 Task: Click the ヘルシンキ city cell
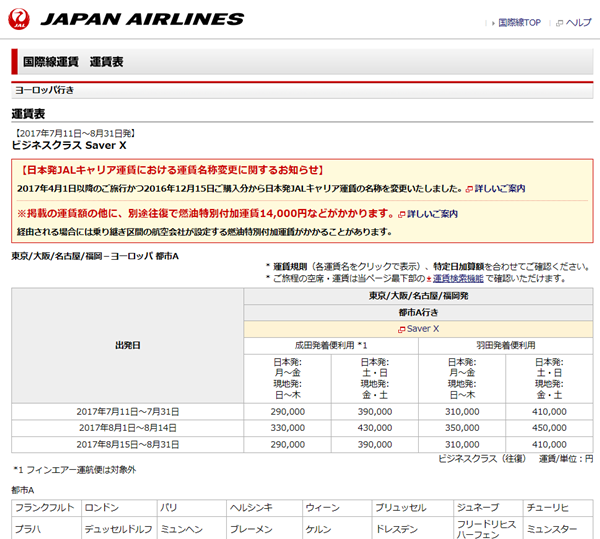pyautogui.click(x=264, y=508)
